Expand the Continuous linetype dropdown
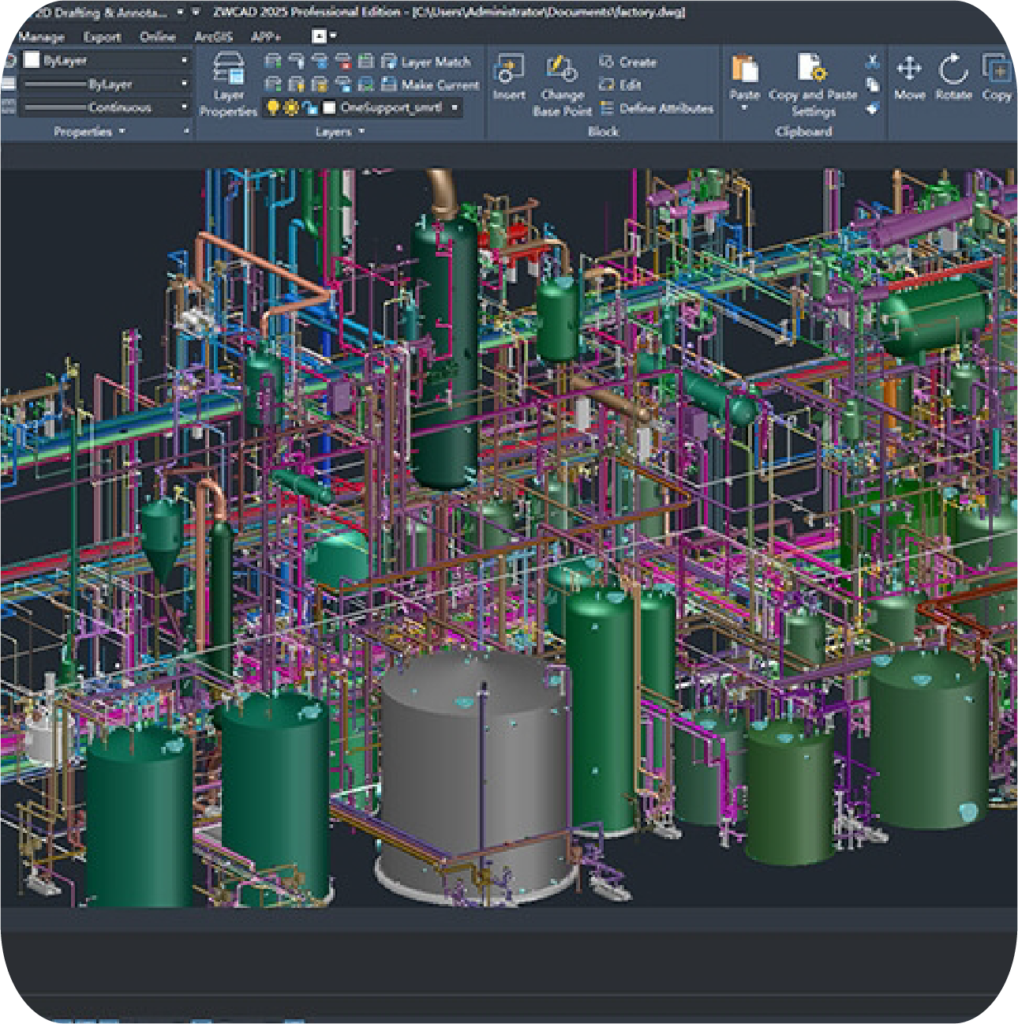This screenshot has height=1024, width=1018. [x=184, y=108]
